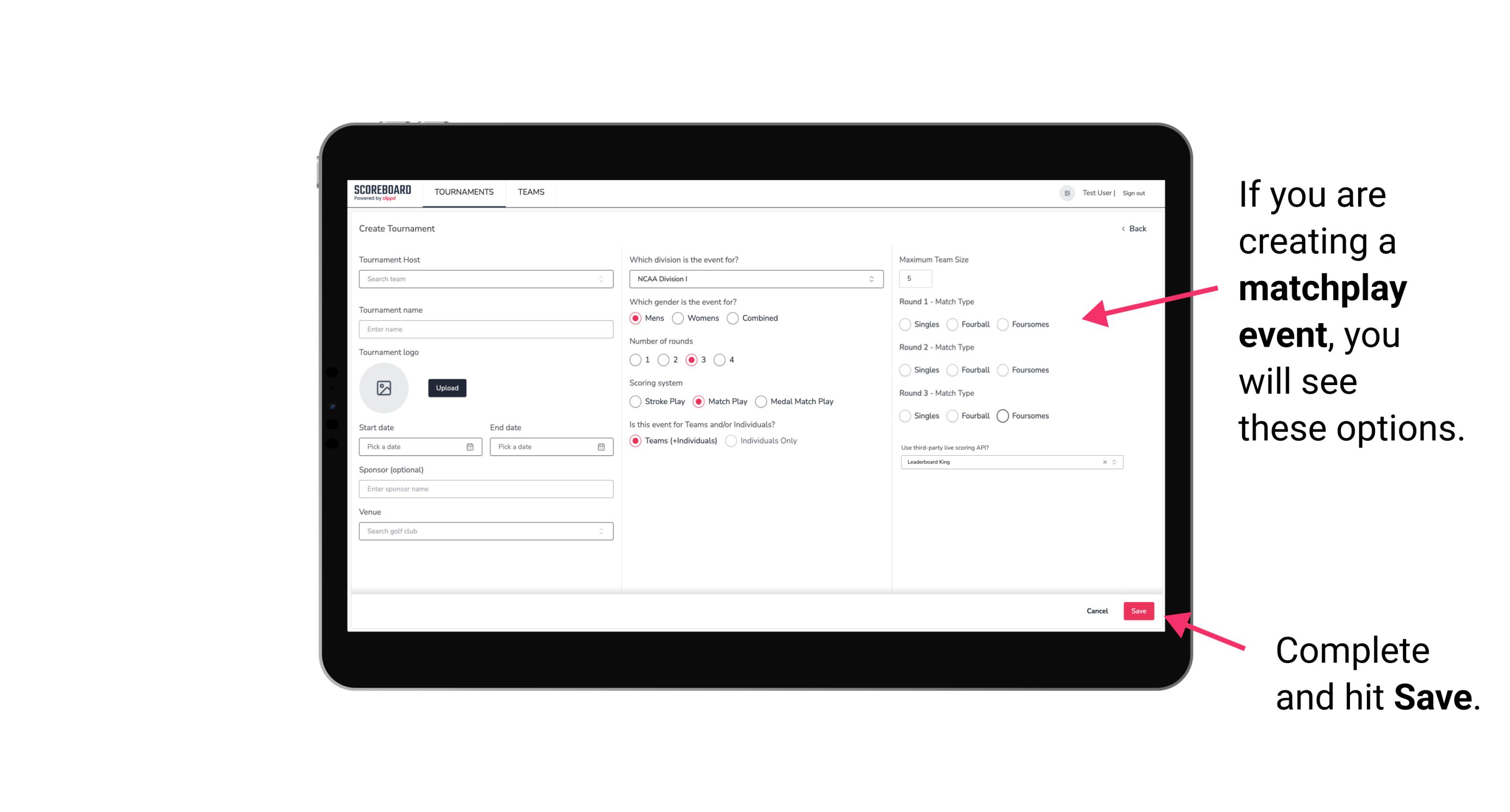Click the Save button

coord(1138,611)
